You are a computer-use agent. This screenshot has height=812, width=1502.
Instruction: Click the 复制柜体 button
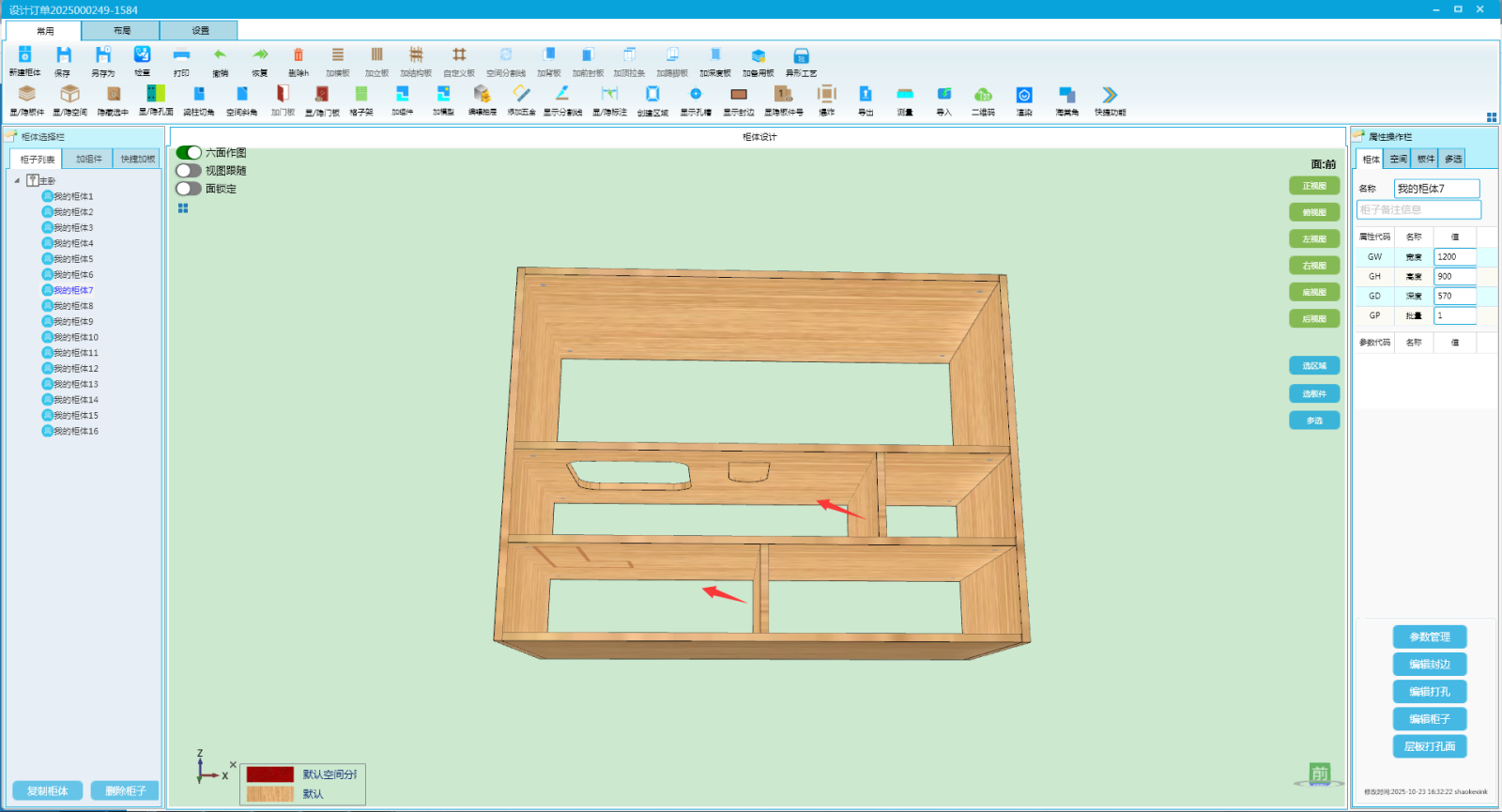click(x=47, y=790)
